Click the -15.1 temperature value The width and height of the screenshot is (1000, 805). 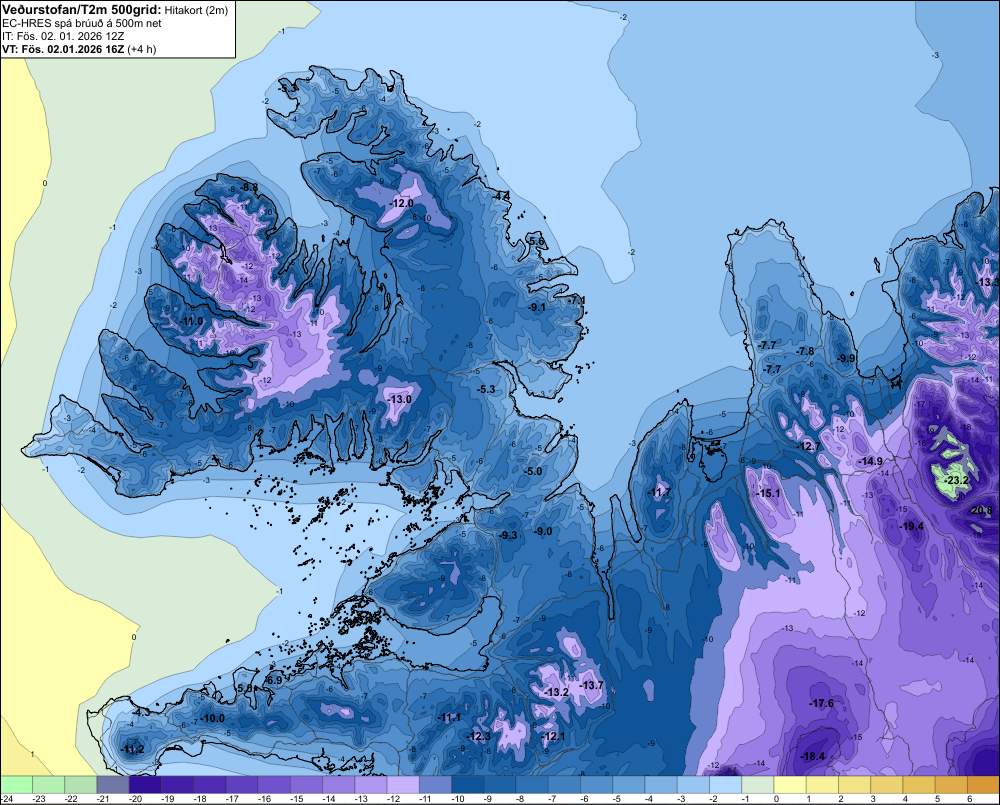(768, 493)
